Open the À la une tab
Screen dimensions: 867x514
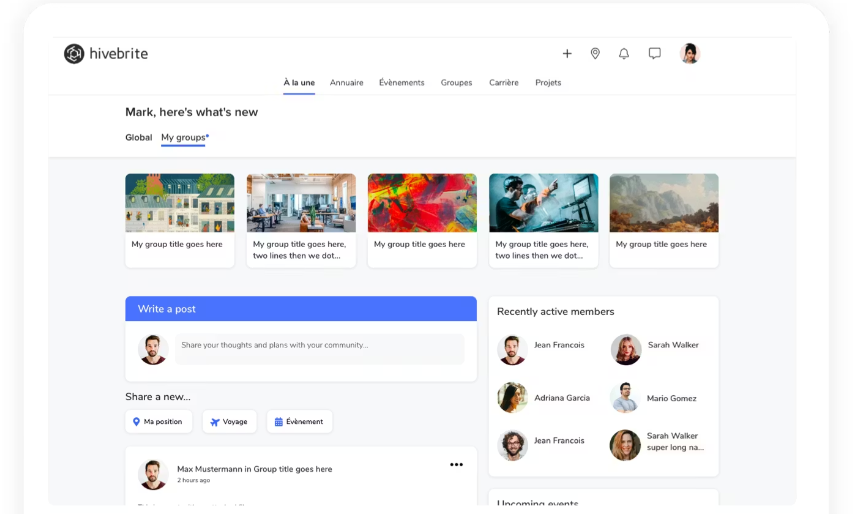299,82
